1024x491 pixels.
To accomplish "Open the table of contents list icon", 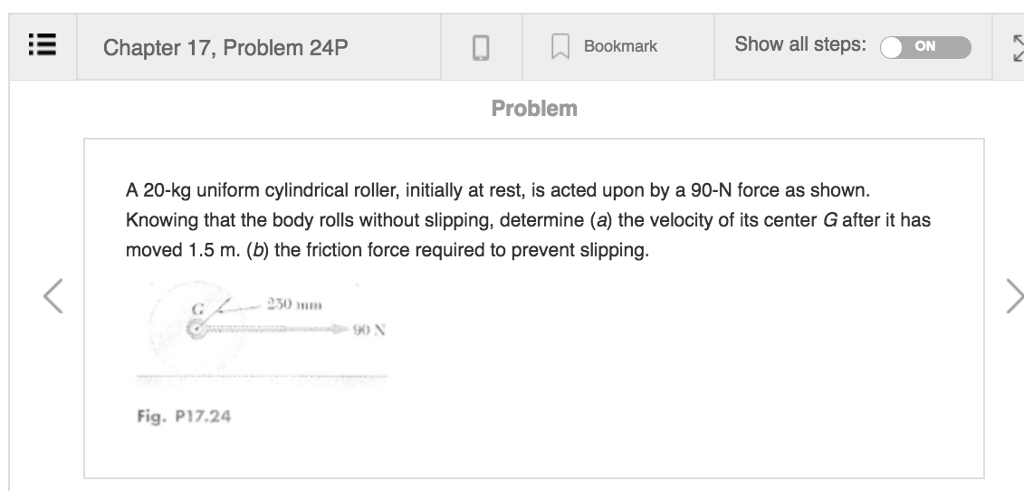I will pos(42,46).
